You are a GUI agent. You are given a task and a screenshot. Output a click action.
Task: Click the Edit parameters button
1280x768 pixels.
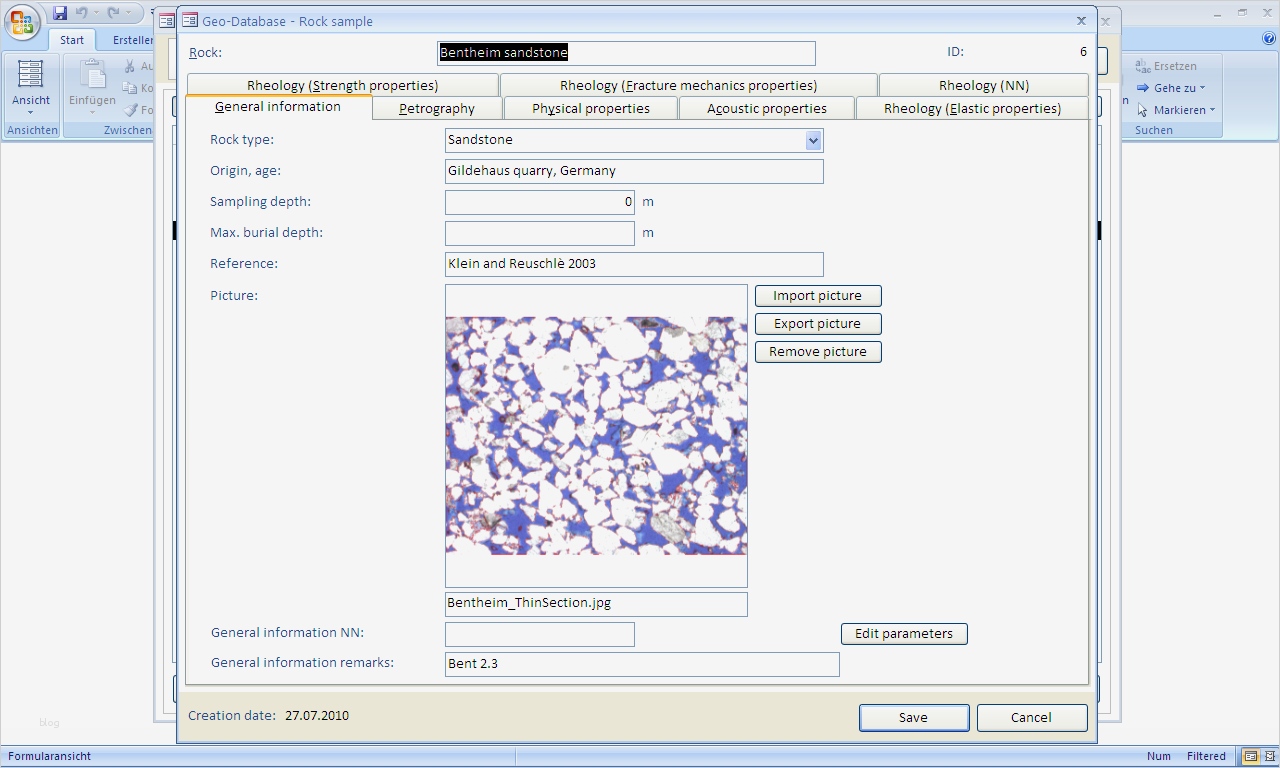(x=904, y=634)
